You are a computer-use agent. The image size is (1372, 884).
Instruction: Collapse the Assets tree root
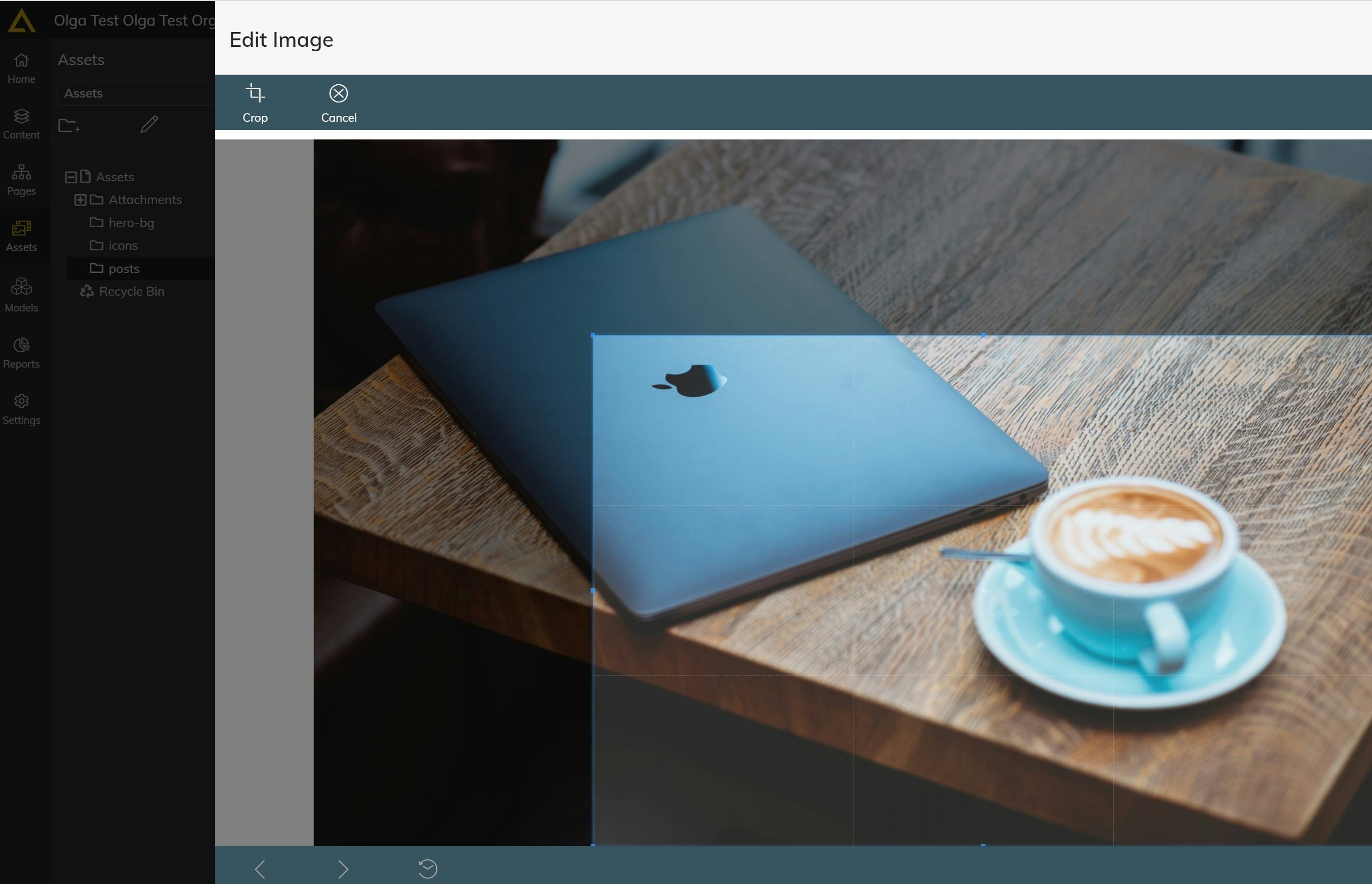pyautogui.click(x=70, y=177)
